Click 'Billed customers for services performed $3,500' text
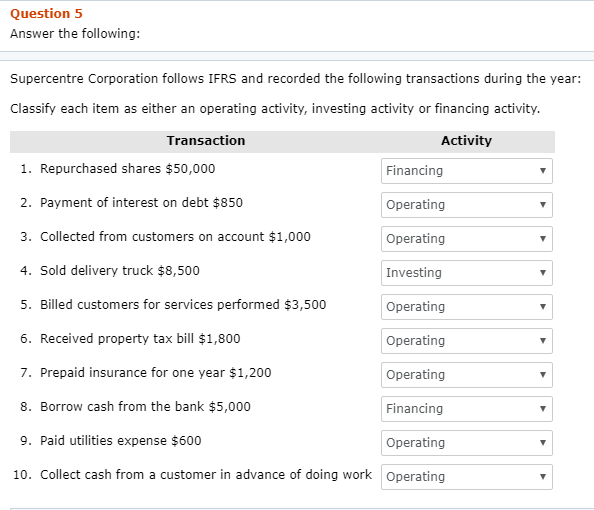The image size is (594, 510). click(183, 305)
